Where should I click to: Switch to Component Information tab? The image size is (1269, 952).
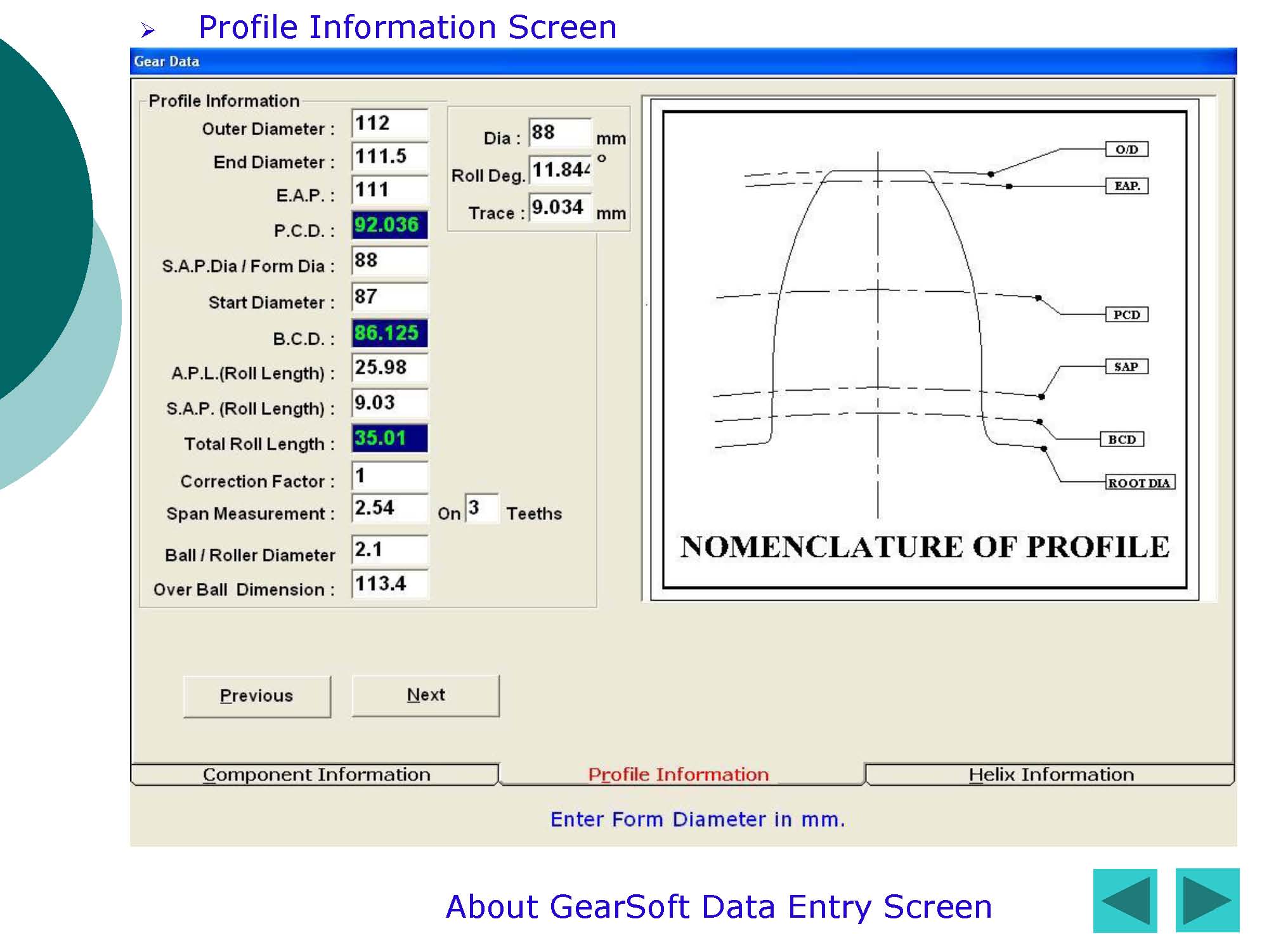[315, 774]
